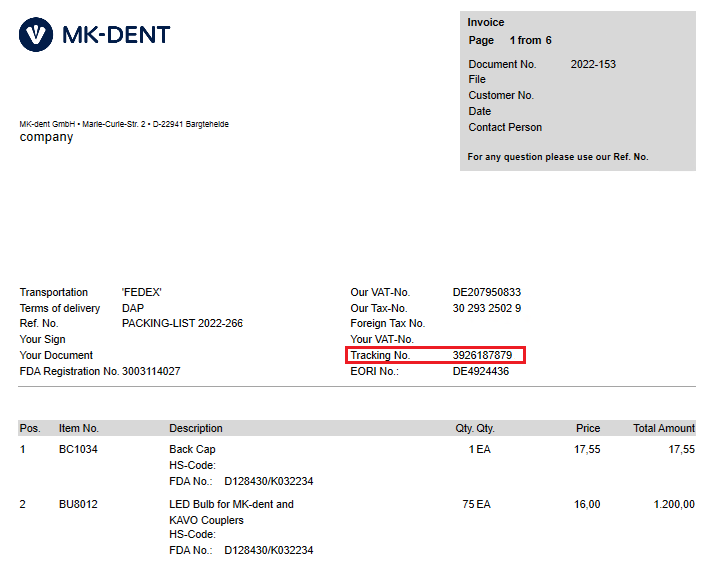Click the Contact Person label

coord(505,127)
